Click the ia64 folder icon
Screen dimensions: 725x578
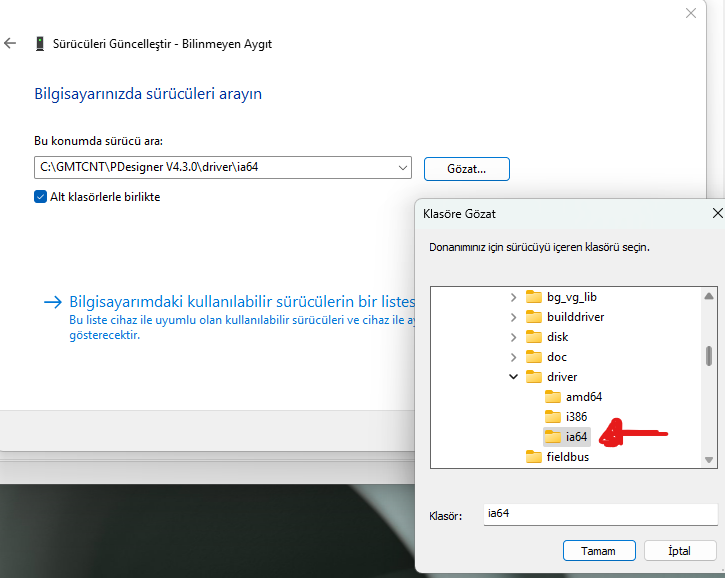pos(553,436)
